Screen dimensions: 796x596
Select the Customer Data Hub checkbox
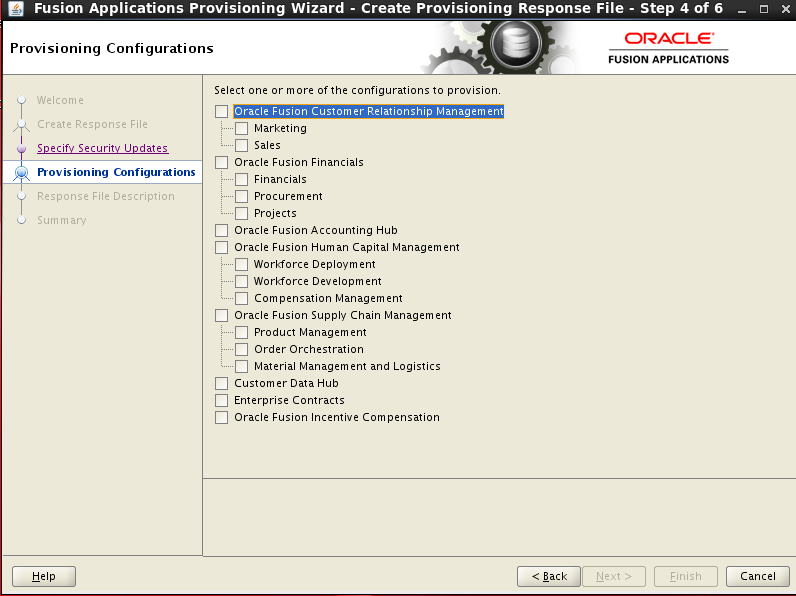(221, 383)
